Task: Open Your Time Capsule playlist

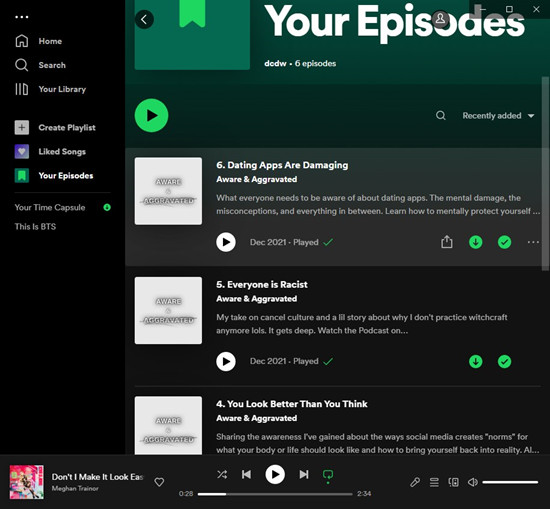Action: coord(50,207)
